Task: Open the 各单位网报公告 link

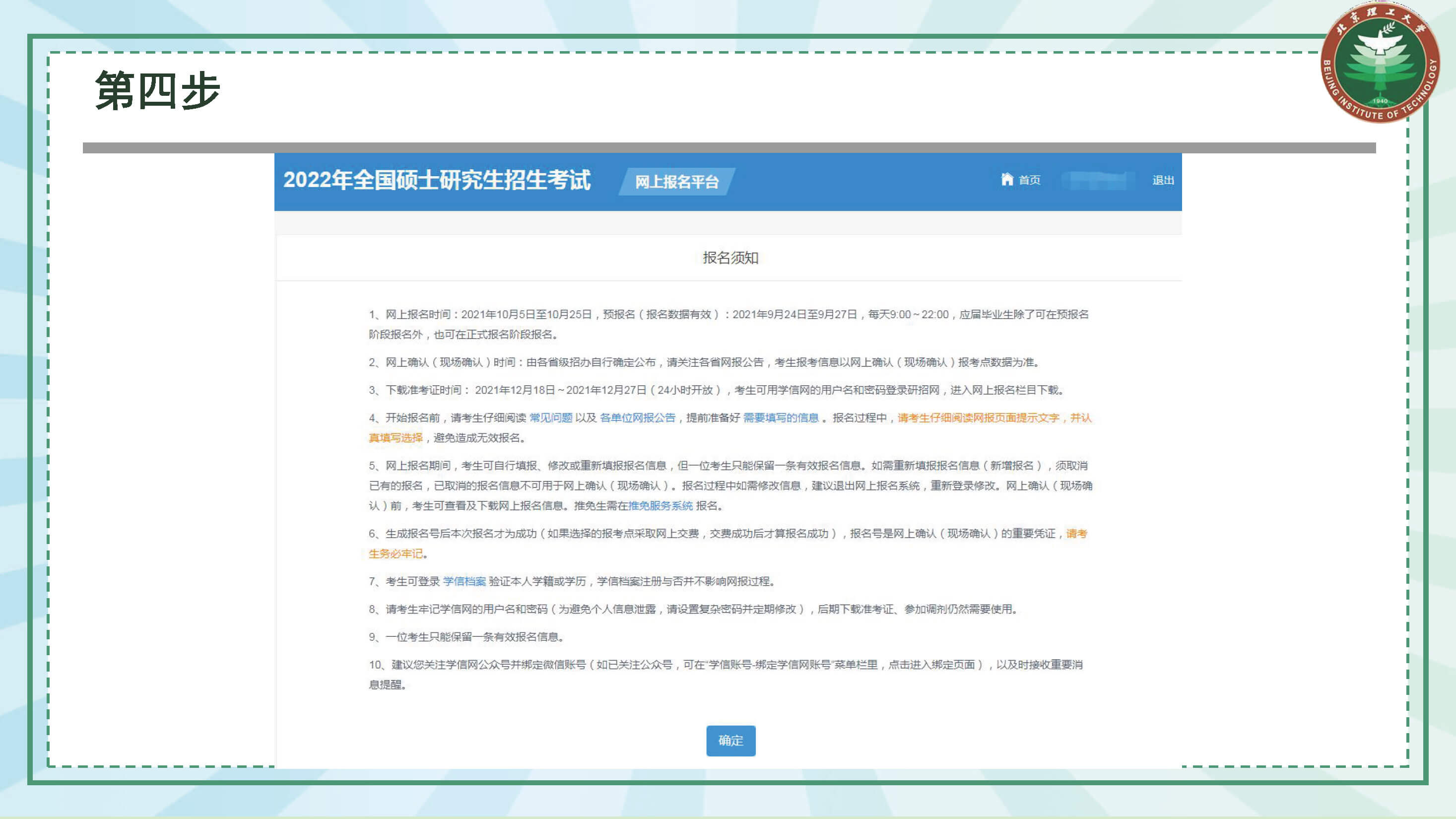Action: 637,418
